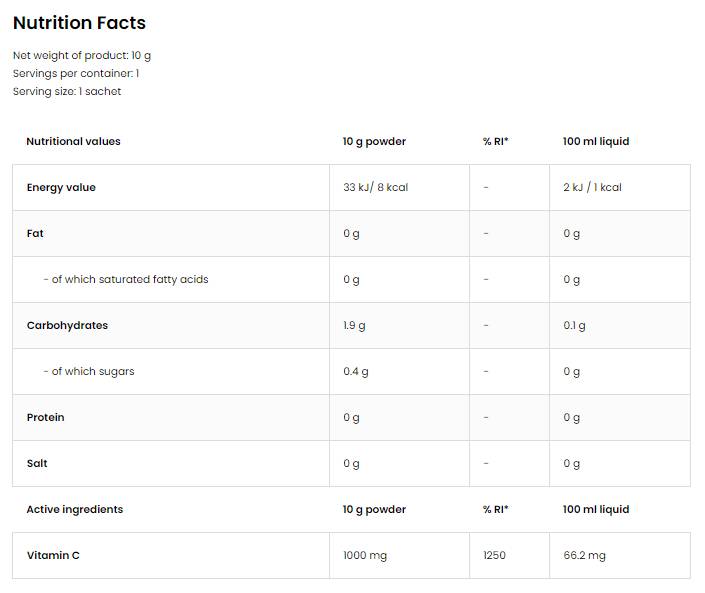This screenshot has width=705, height=593.
Task: Click the 66.2 mg per 100 ml value
Action: pyautogui.click(x=584, y=556)
